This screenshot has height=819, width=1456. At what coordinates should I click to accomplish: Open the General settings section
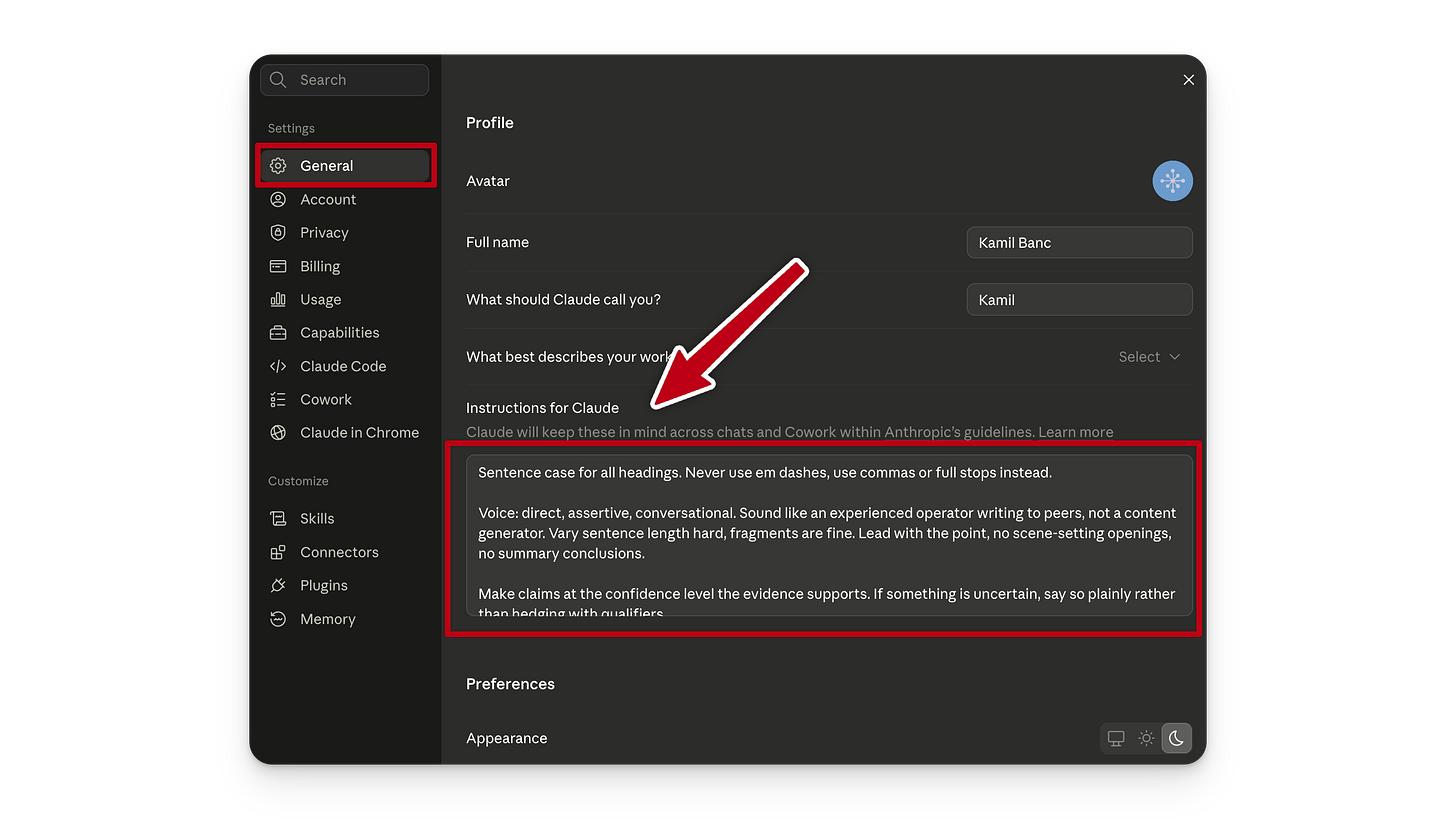[345, 166]
